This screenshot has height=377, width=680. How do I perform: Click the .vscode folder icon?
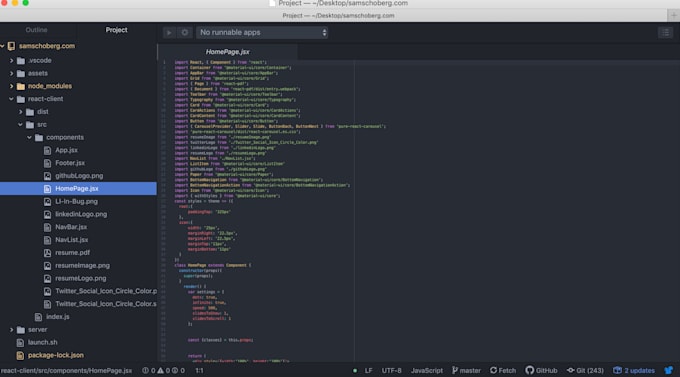20,61
